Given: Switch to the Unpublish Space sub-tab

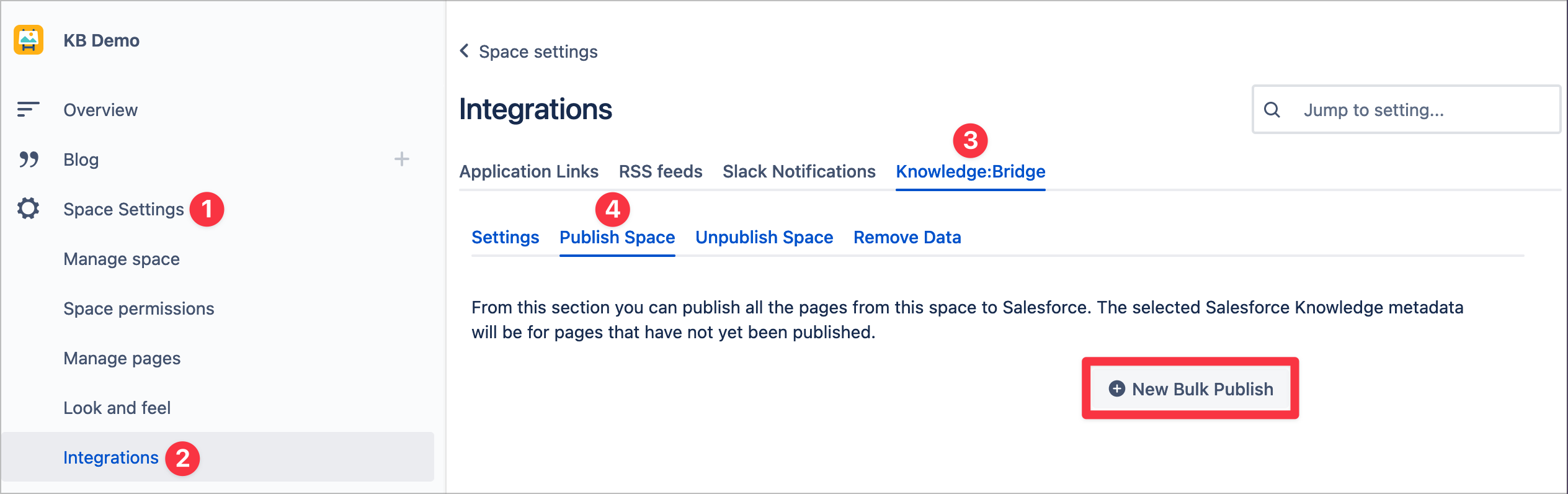Looking at the screenshot, I should tap(764, 237).
